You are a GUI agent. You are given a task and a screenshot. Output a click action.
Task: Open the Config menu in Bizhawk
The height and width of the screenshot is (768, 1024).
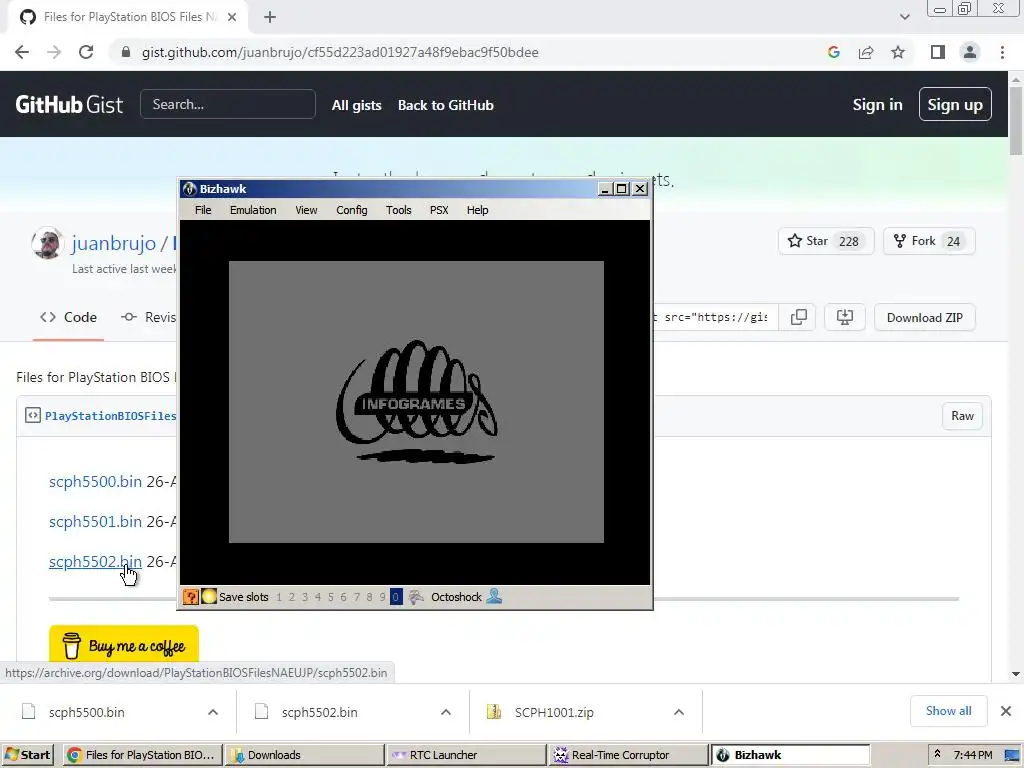[351, 210]
